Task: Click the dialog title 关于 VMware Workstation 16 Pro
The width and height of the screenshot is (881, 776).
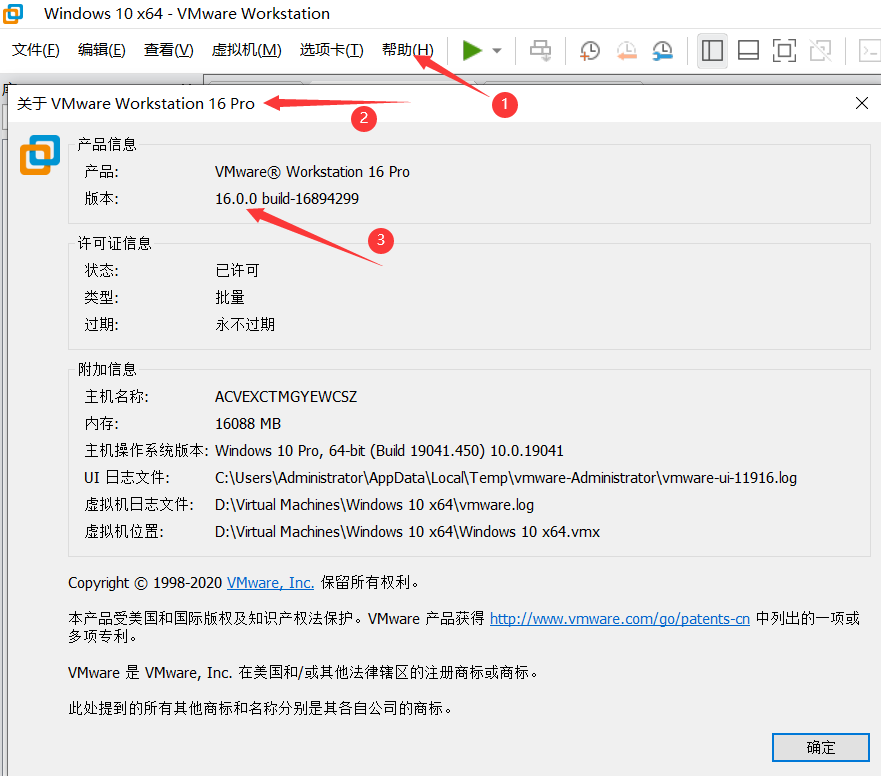Action: (x=136, y=103)
